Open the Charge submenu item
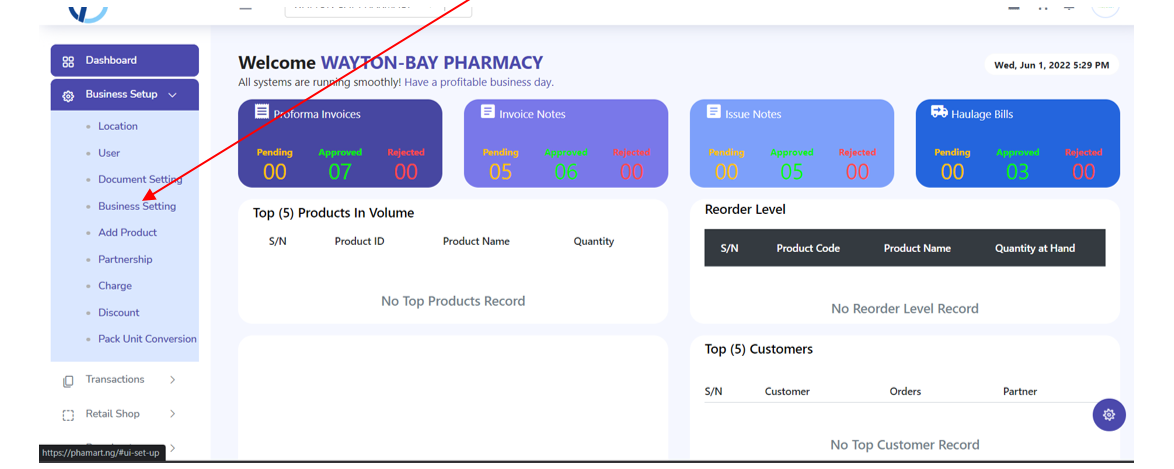Viewport: 1174px width, 469px height. [x=115, y=286]
